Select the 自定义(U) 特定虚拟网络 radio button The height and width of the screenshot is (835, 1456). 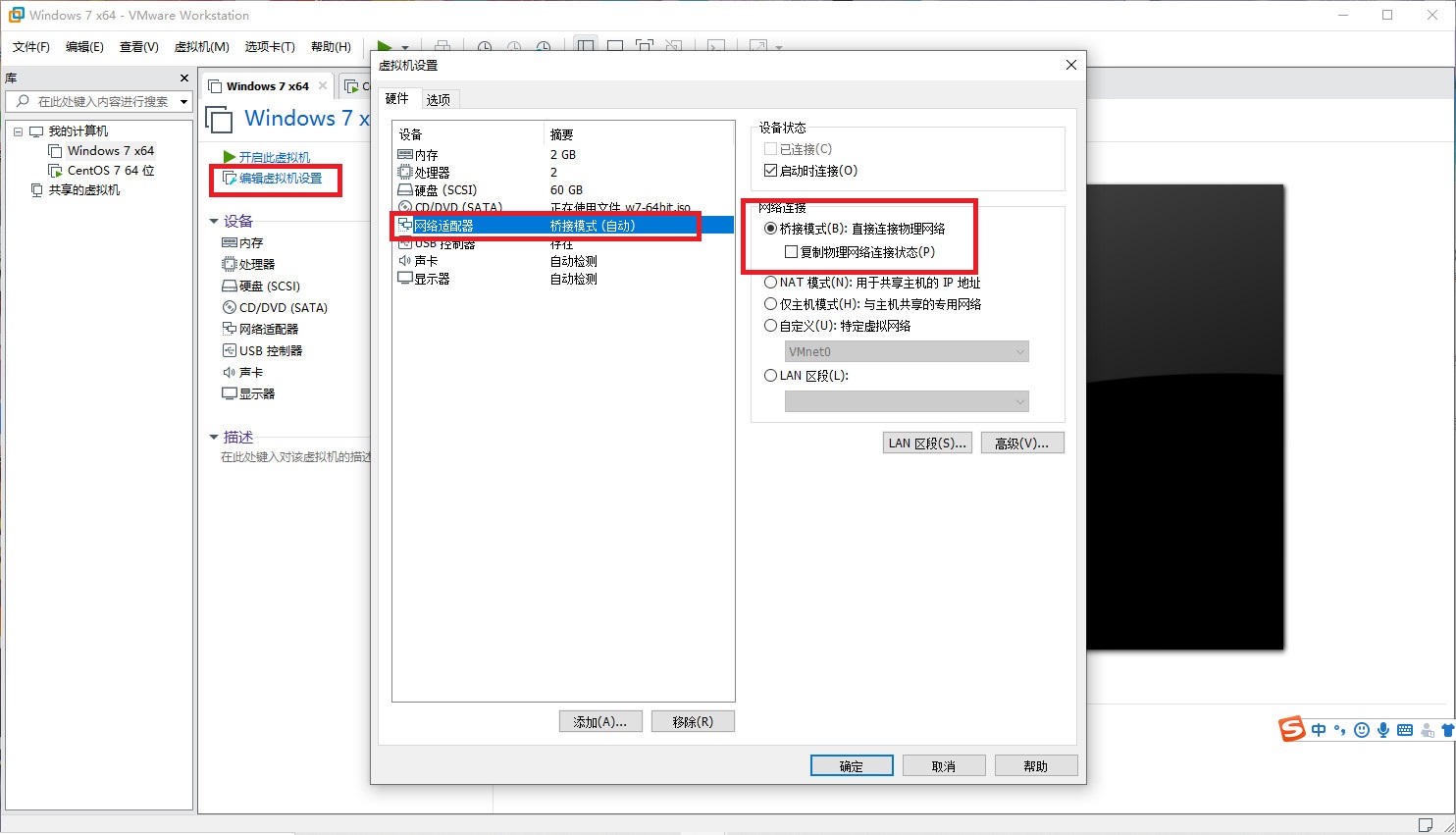tap(770, 326)
